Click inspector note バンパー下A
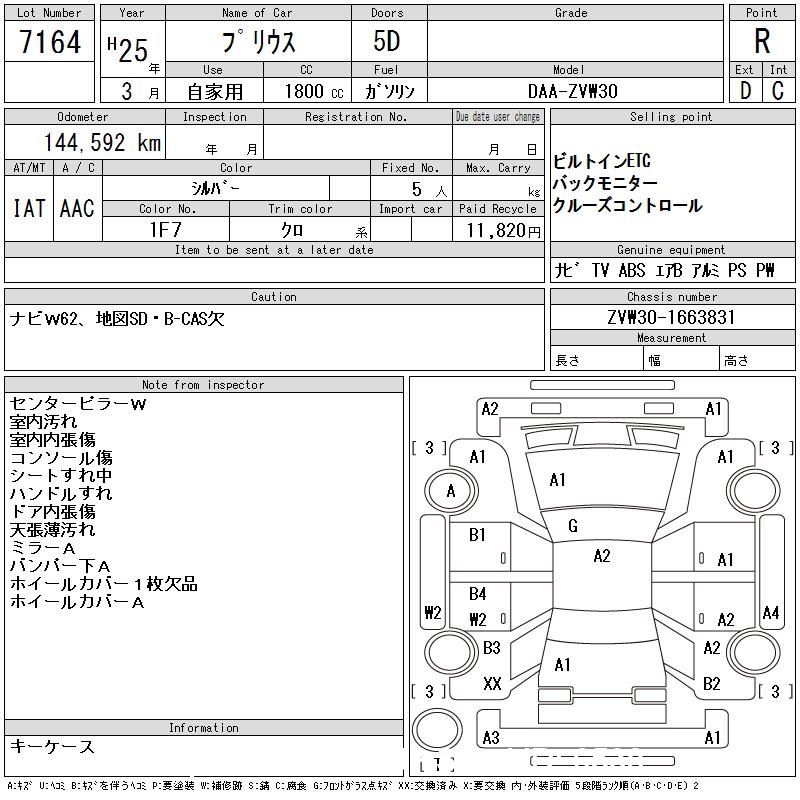This screenshot has height=800, width=800. pyautogui.click(x=60, y=566)
